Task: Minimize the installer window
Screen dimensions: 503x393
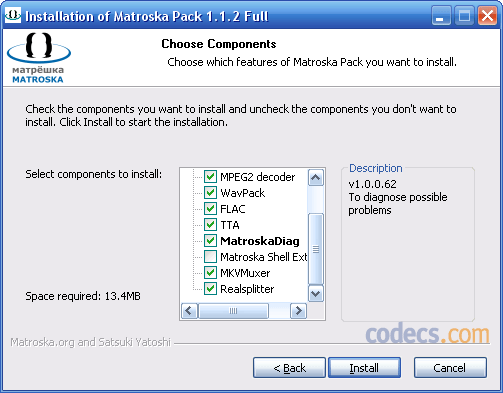Action: [441, 16]
